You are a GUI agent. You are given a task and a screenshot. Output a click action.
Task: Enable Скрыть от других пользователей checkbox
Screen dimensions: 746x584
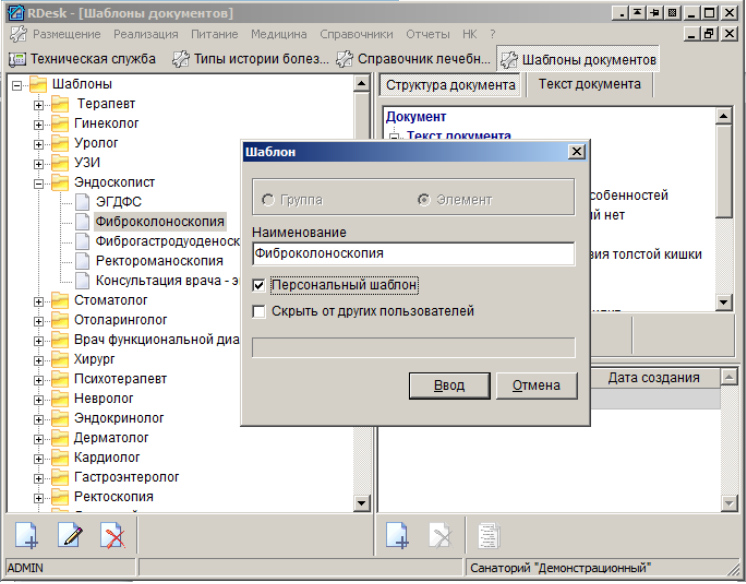pos(259,312)
